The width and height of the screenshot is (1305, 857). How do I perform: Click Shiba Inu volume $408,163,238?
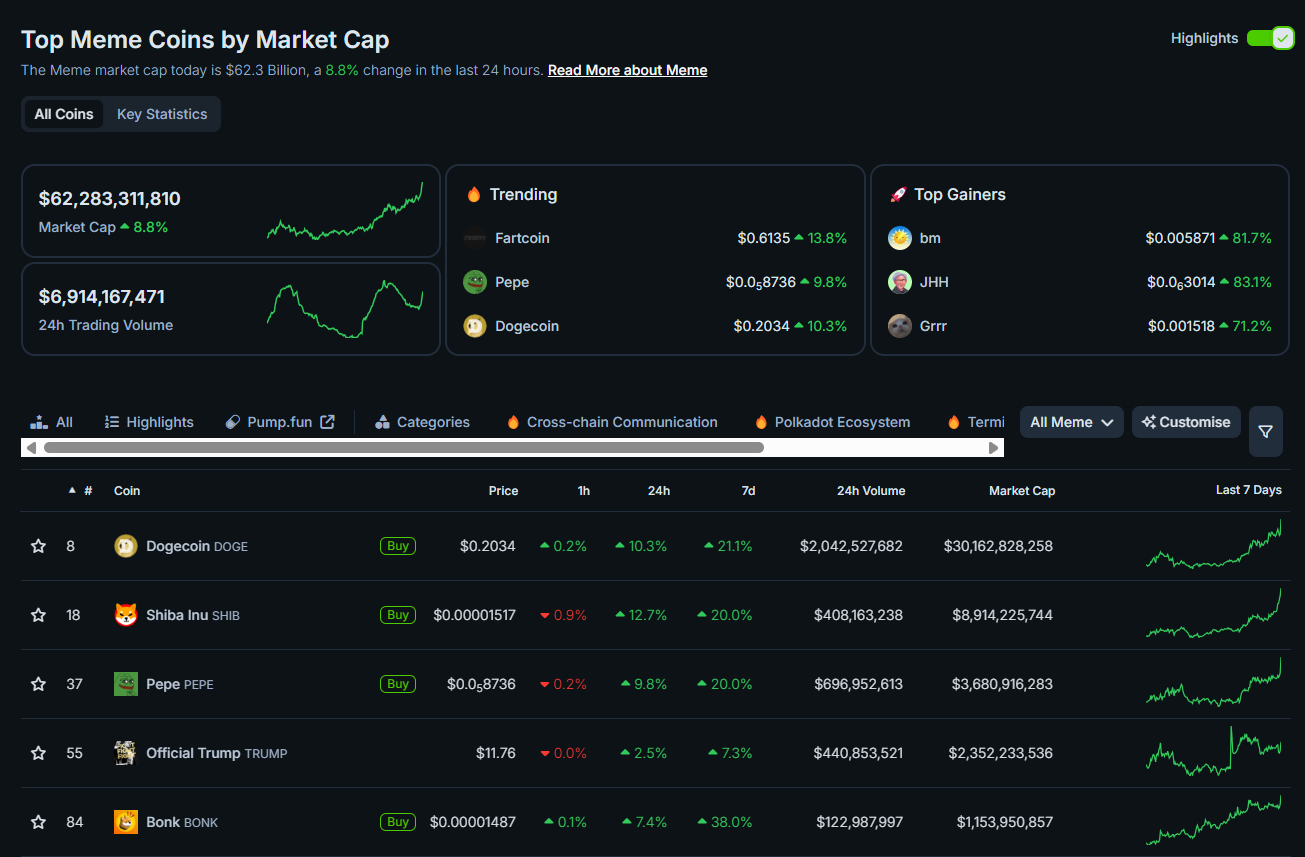(858, 615)
